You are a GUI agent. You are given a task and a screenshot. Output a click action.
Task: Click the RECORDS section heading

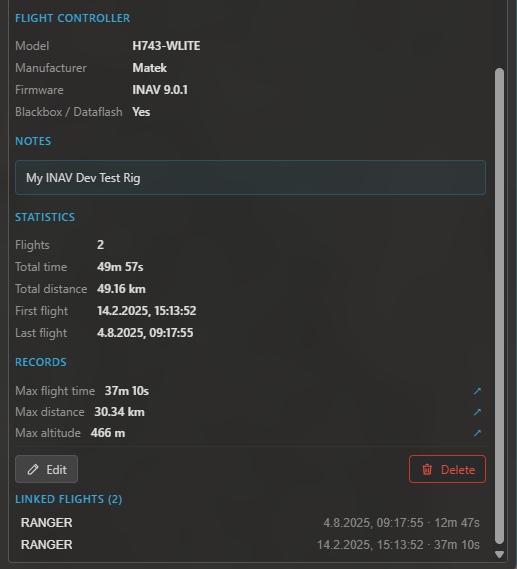(41, 362)
